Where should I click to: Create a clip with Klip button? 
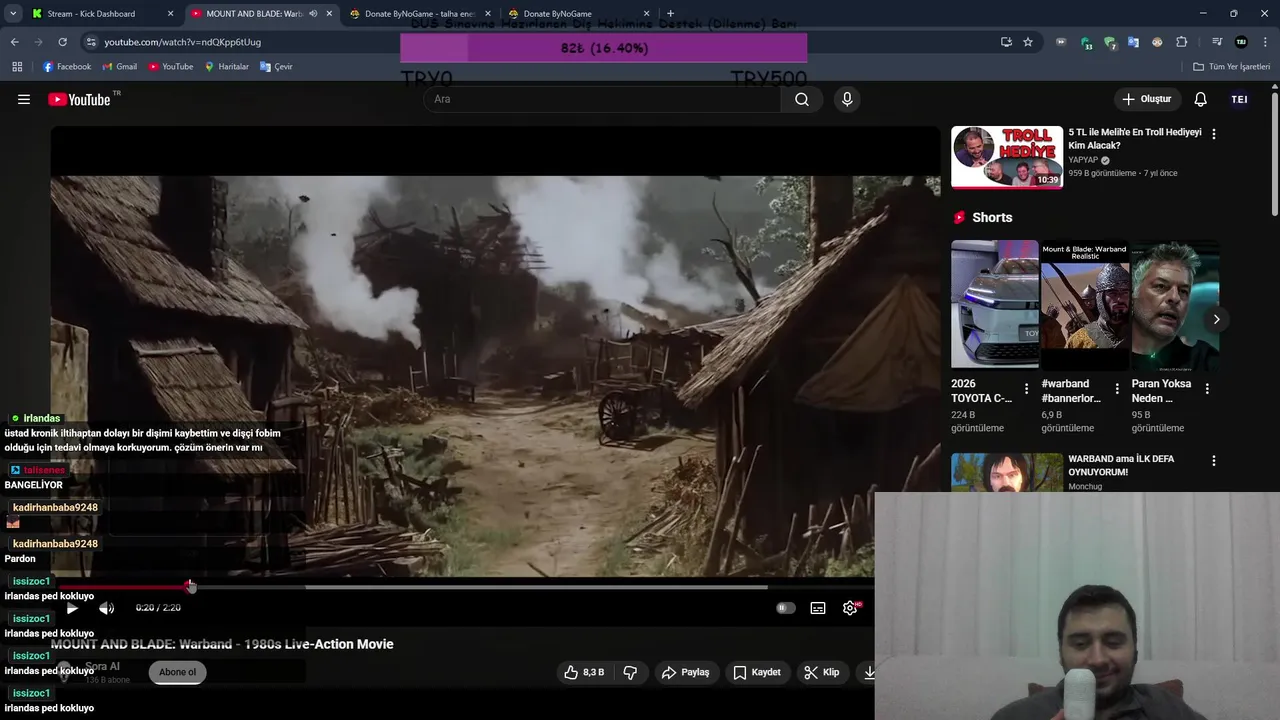(822, 672)
